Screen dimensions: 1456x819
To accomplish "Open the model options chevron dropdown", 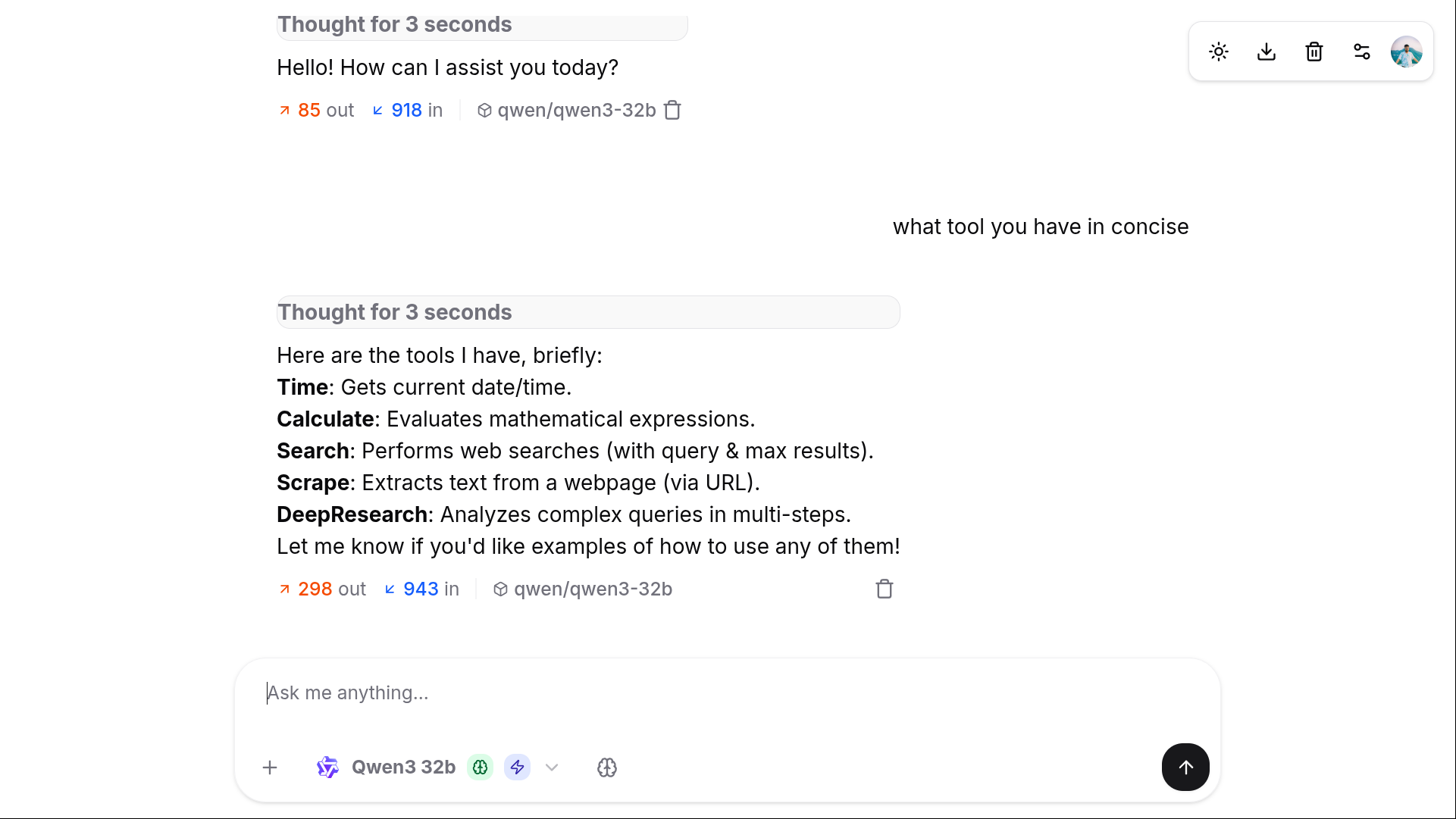I will pos(551,767).
